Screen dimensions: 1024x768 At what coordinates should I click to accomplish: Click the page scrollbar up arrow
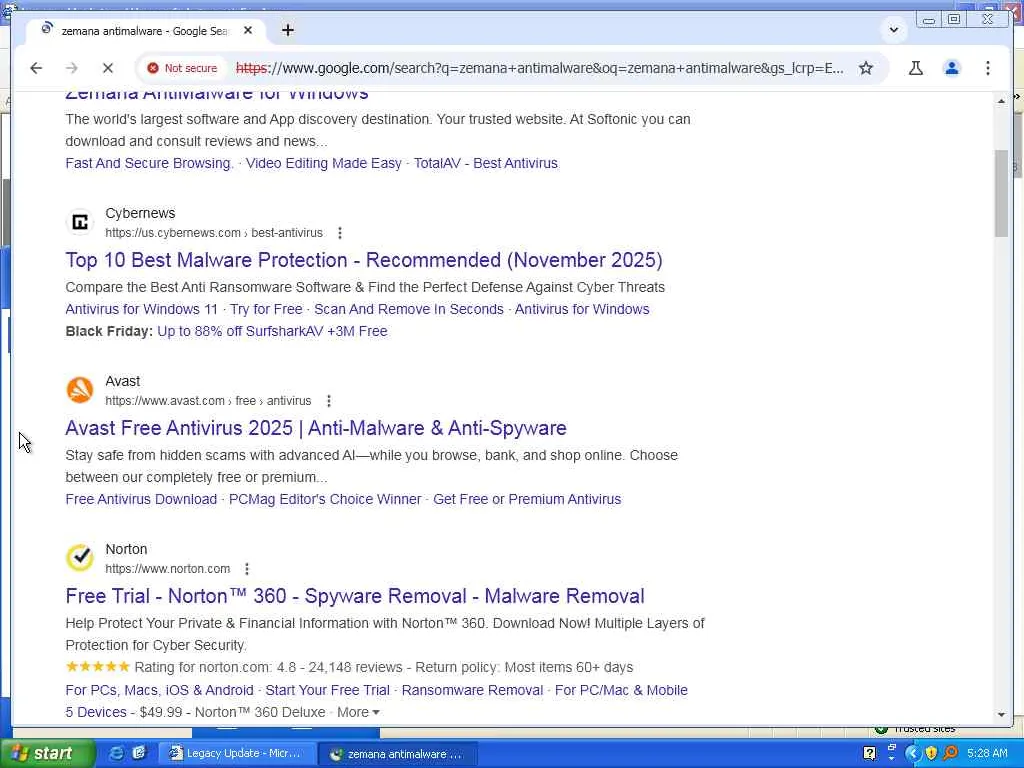click(x=1001, y=101)
